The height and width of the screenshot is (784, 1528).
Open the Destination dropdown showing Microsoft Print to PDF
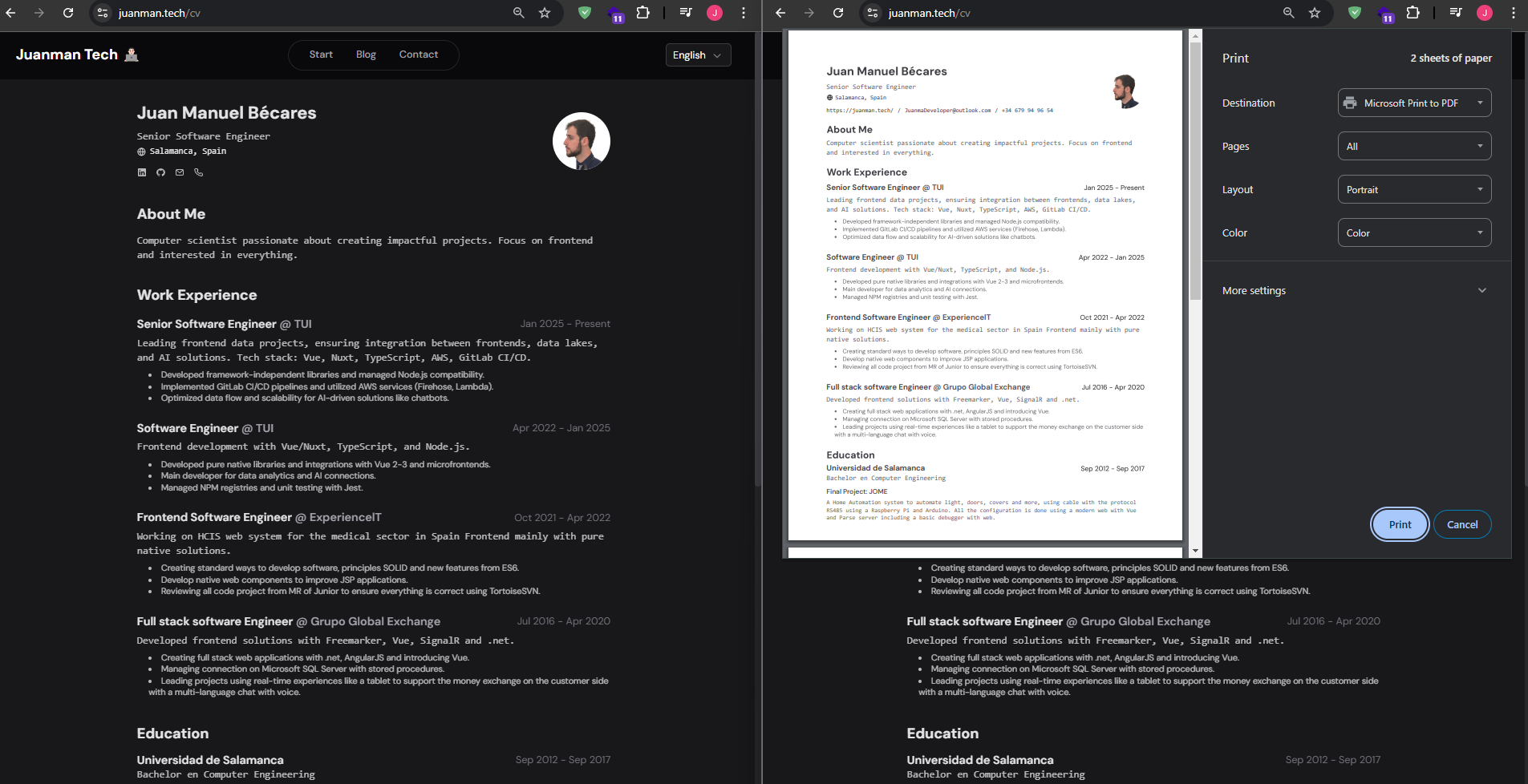click(1414, 103)
